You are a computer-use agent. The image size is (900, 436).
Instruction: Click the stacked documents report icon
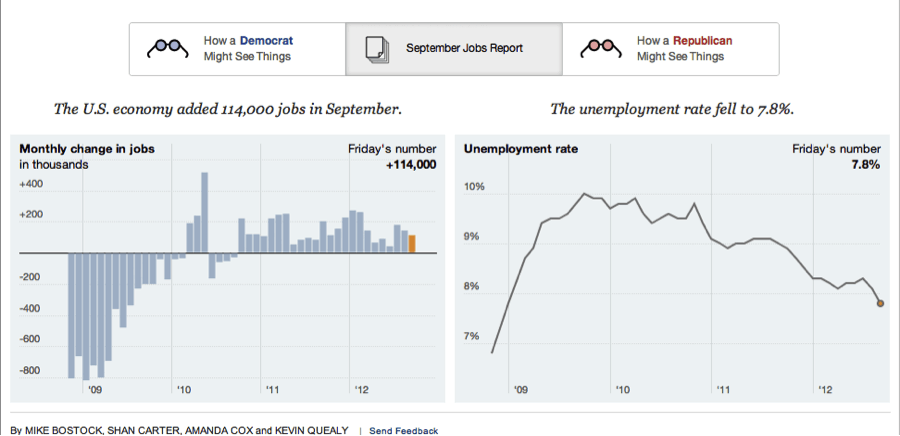[376, 48]
